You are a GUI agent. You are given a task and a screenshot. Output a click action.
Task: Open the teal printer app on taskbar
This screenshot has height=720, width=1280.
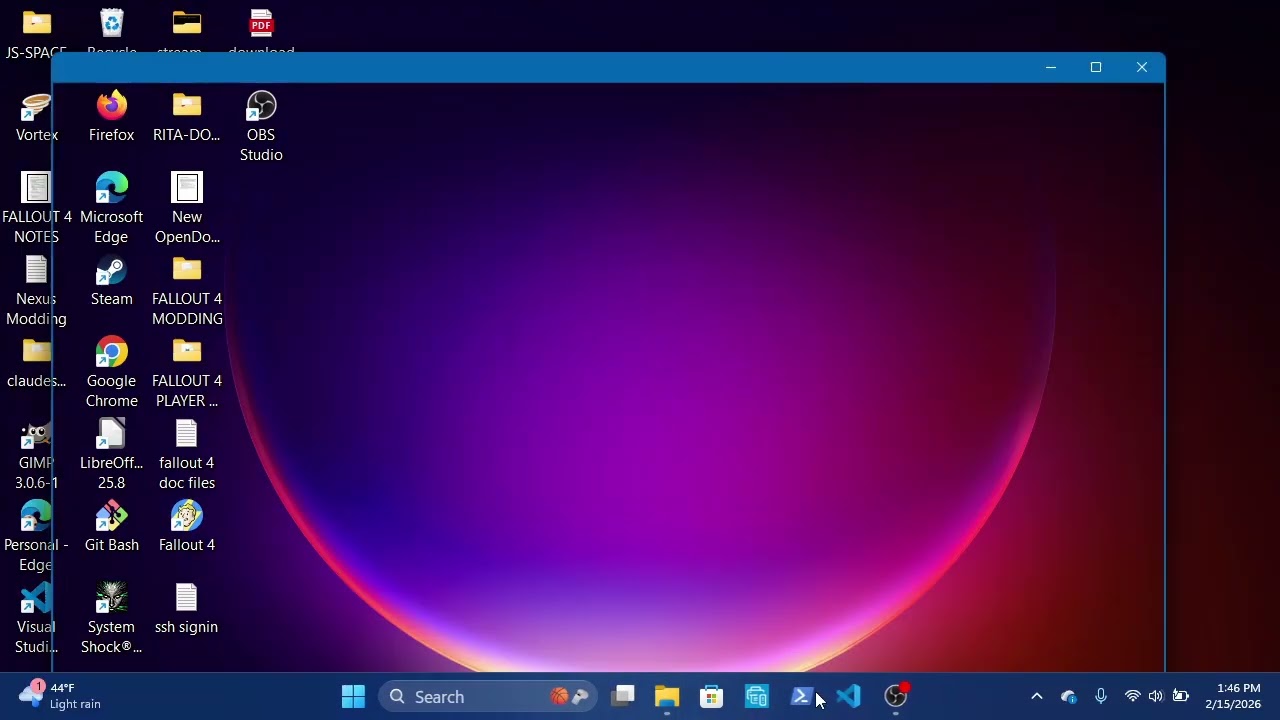tap(756, 697)
